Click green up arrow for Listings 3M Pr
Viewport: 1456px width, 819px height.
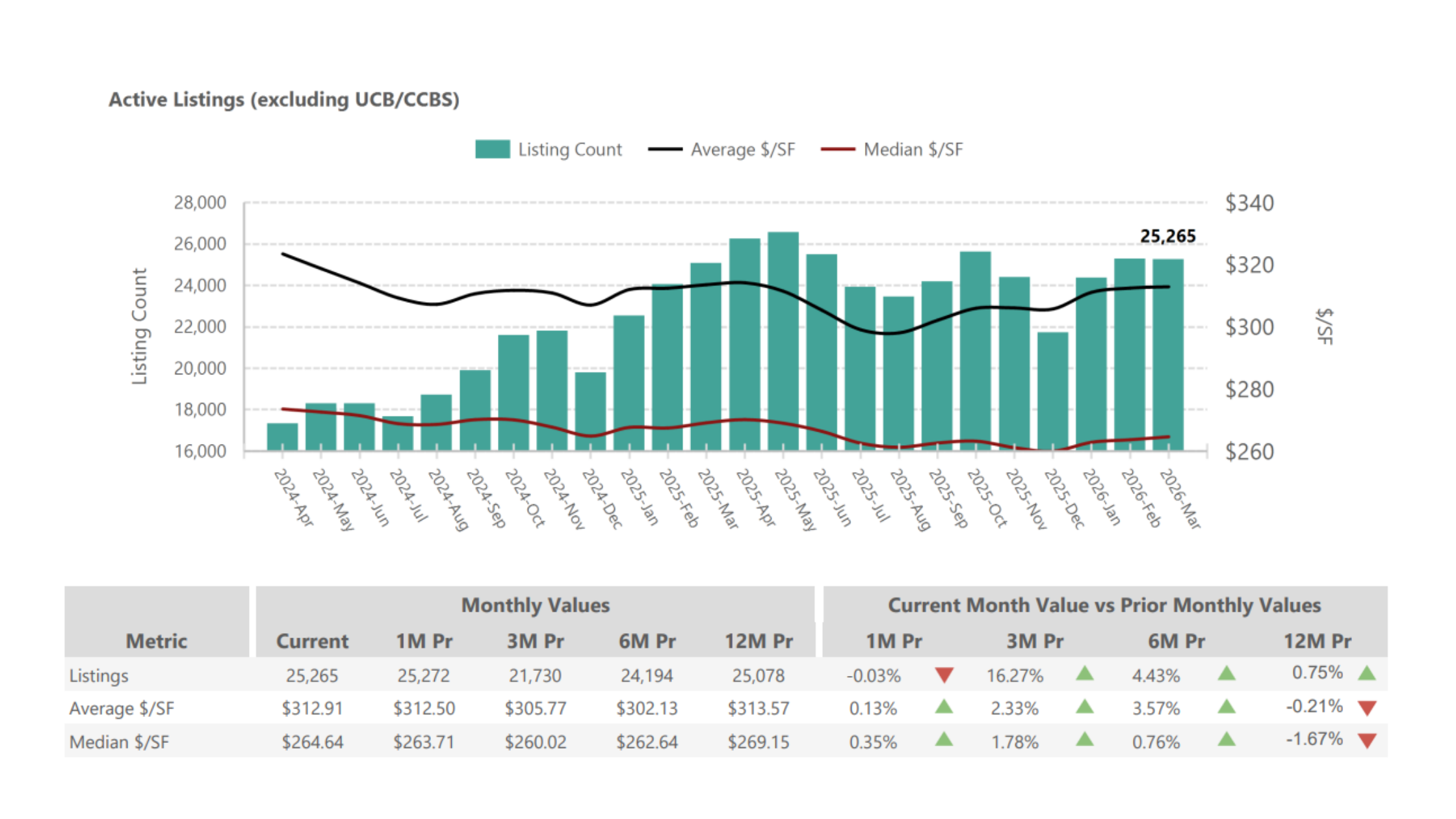[1084, 673]
